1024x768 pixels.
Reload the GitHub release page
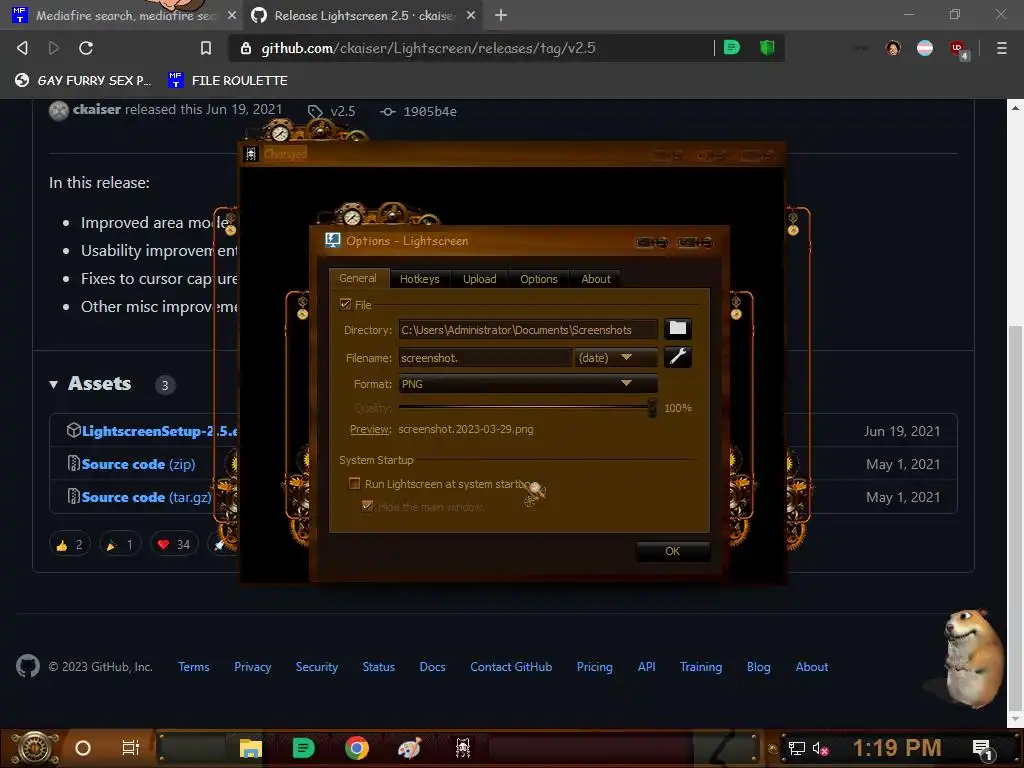86,48
